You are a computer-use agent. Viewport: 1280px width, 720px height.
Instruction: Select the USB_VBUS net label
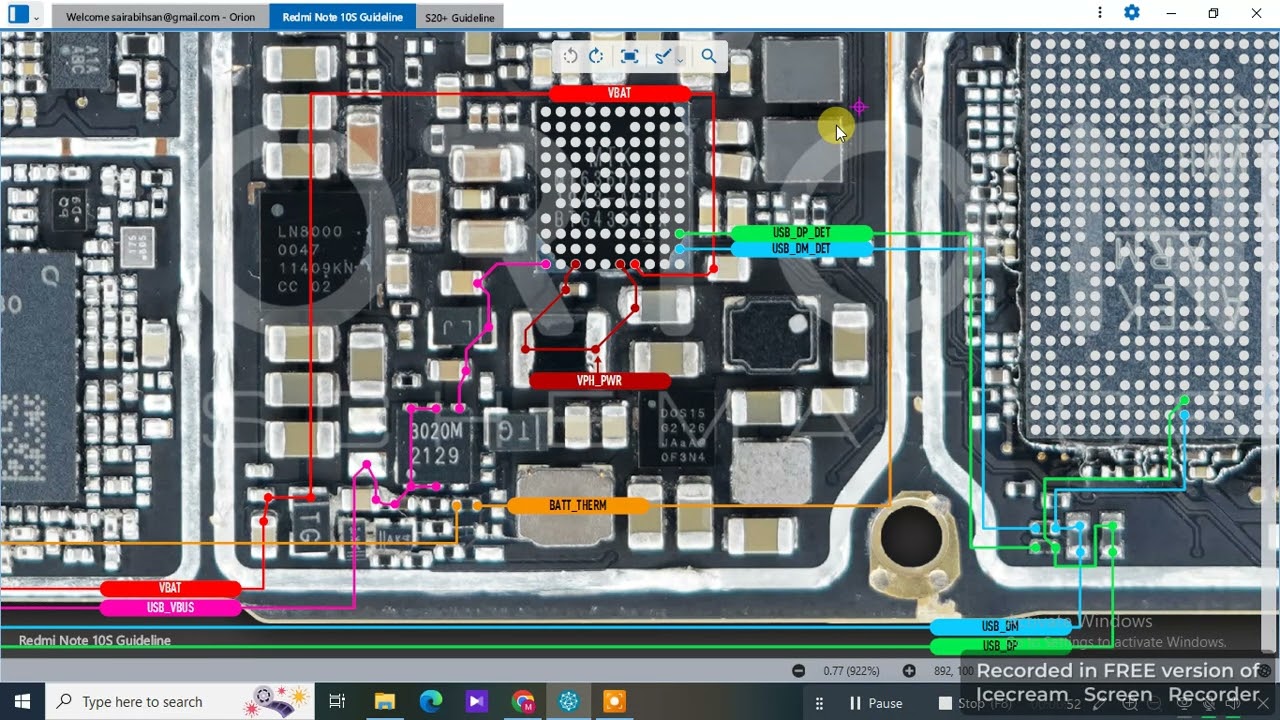[171, 608]
